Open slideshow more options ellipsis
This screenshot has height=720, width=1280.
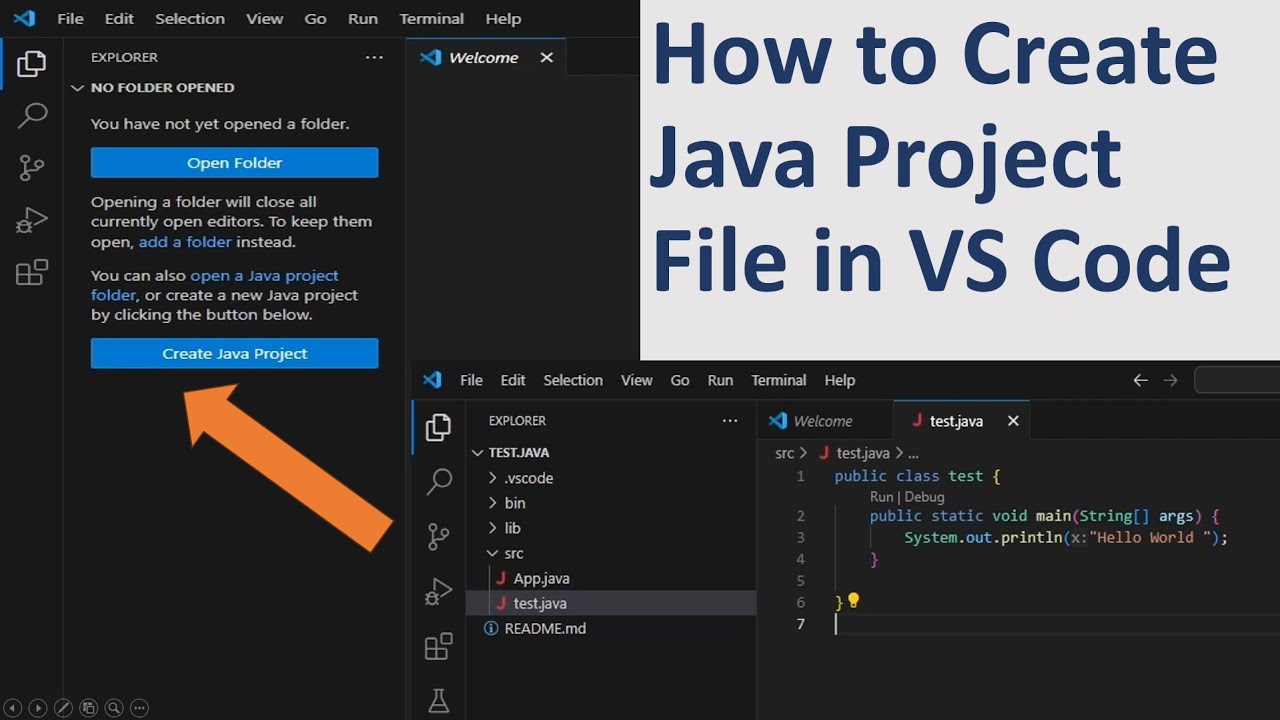pyautogui.click(x=139, y=708)
